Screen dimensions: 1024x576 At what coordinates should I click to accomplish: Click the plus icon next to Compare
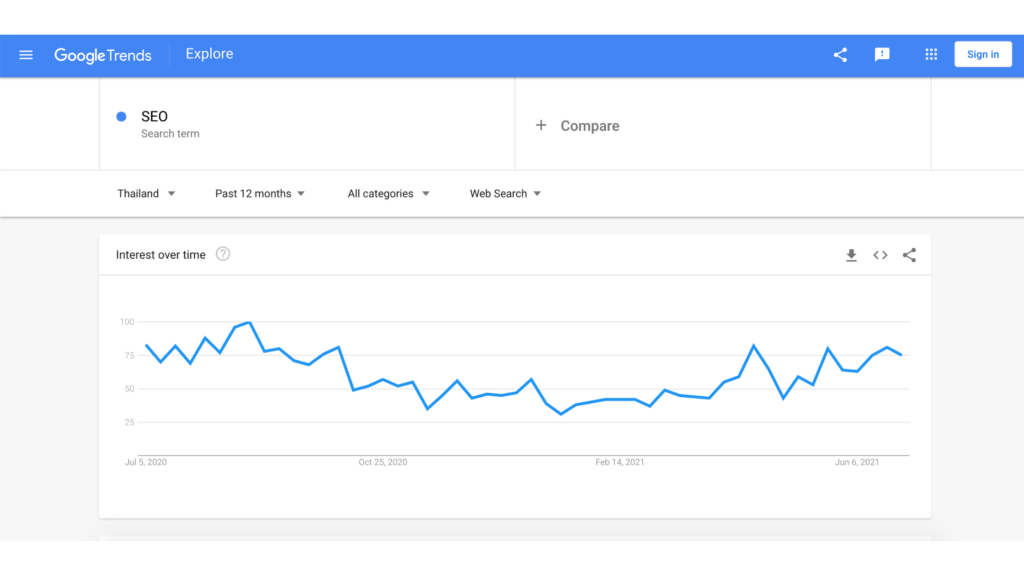(x=541, y=125)
